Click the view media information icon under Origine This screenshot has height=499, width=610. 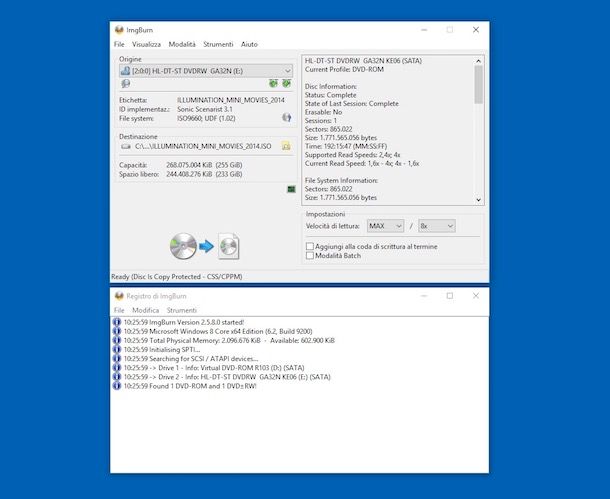click(x=125, y=84)
